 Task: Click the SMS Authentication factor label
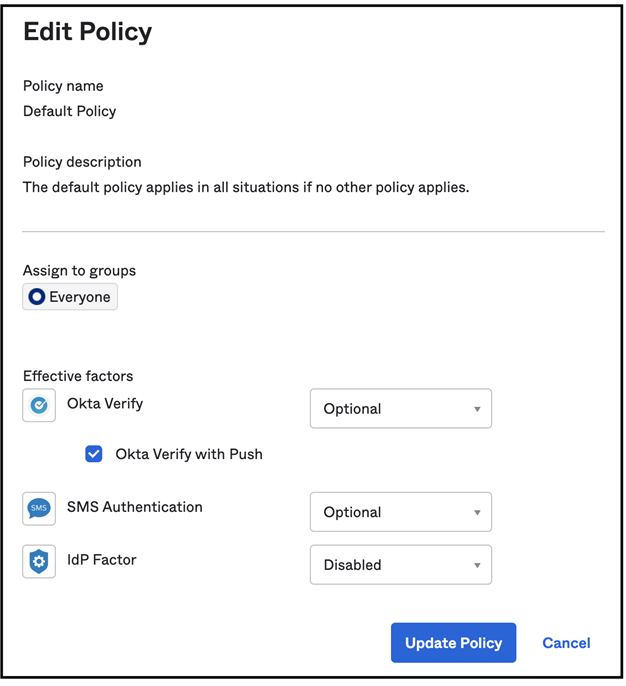(135, 507)
